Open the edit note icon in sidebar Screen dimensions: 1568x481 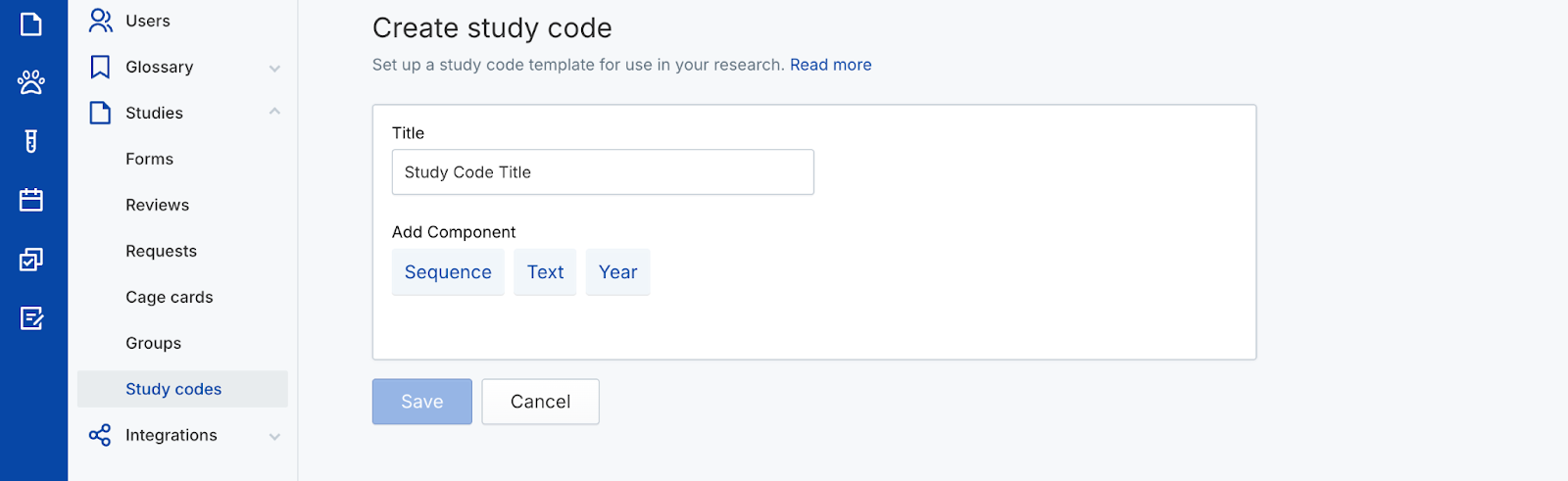click(31, 318)
